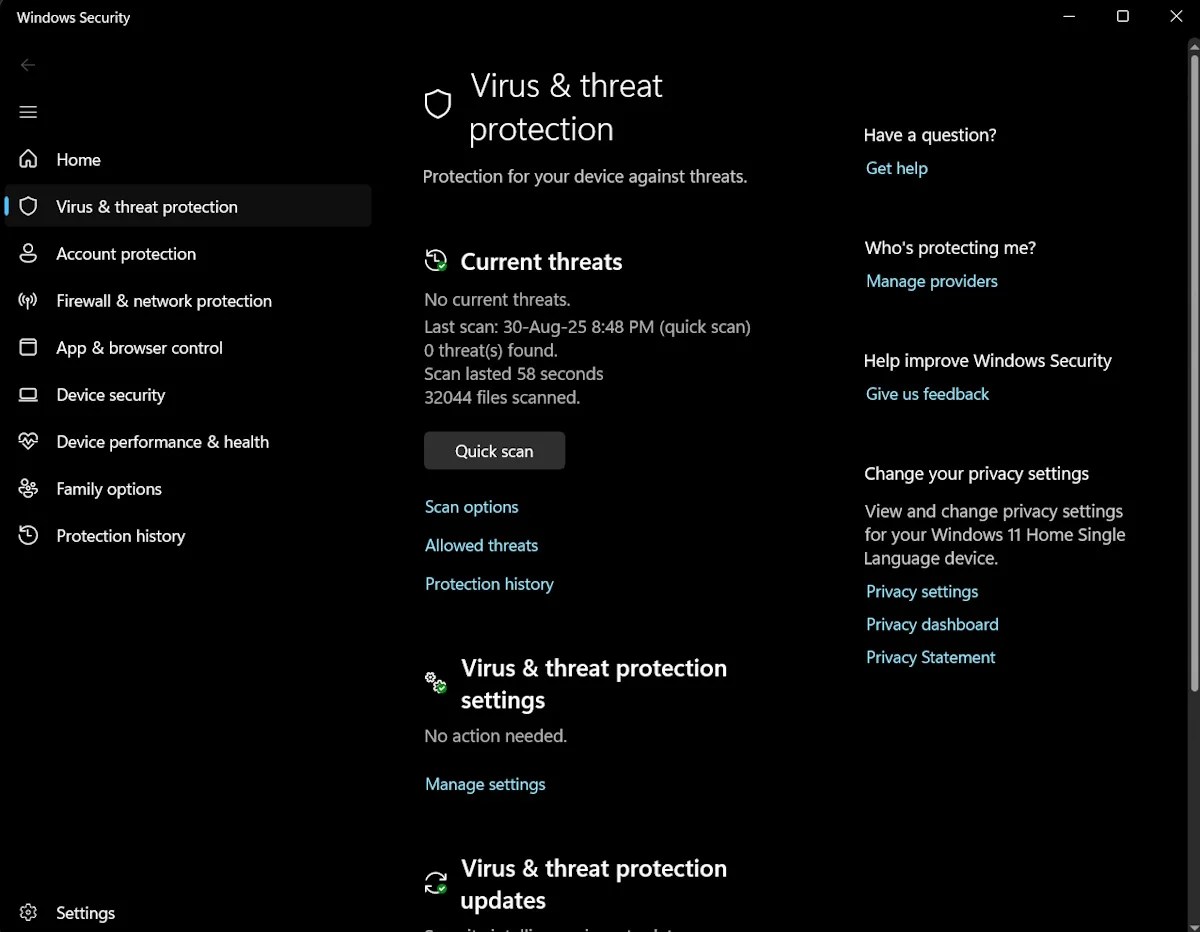Open Protection history in the sidebar
The image size is (1200, 932).
pos(120,536)
